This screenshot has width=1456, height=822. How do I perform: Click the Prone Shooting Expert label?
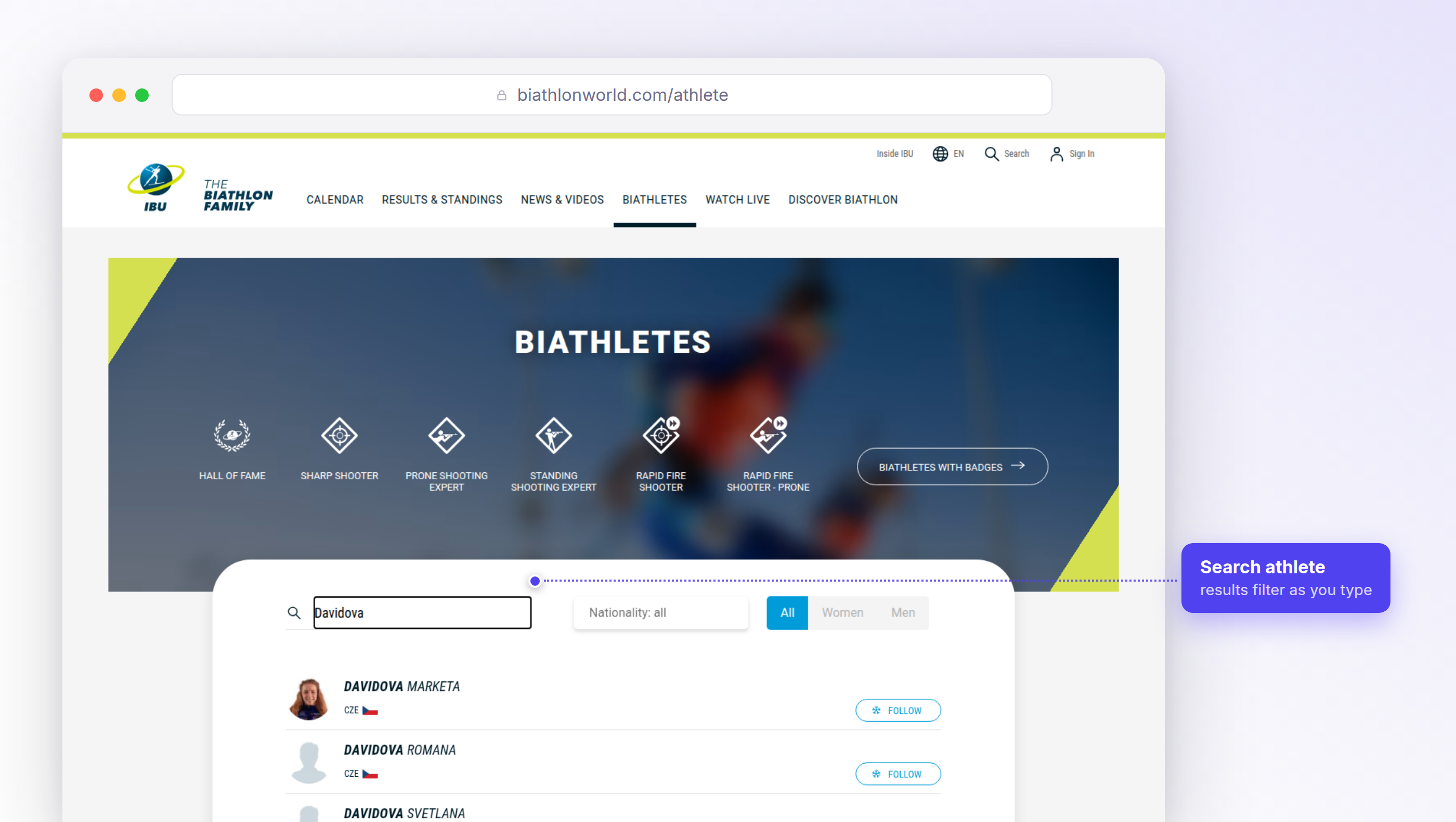pyautogui.click(x=447, y=481)
